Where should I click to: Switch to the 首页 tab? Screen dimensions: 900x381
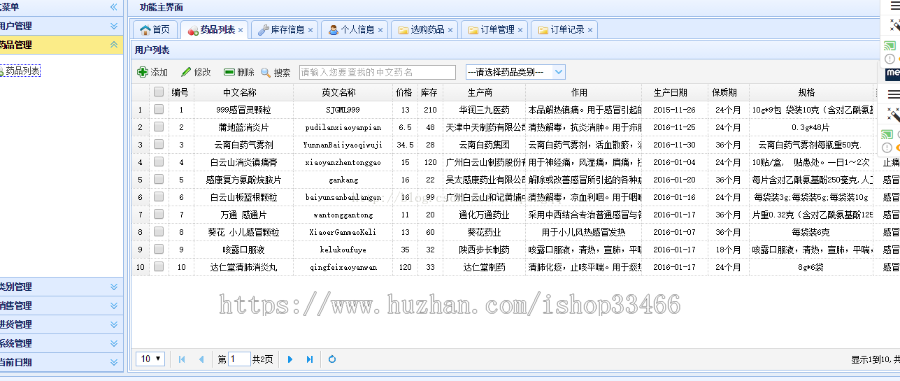point(155,30)
